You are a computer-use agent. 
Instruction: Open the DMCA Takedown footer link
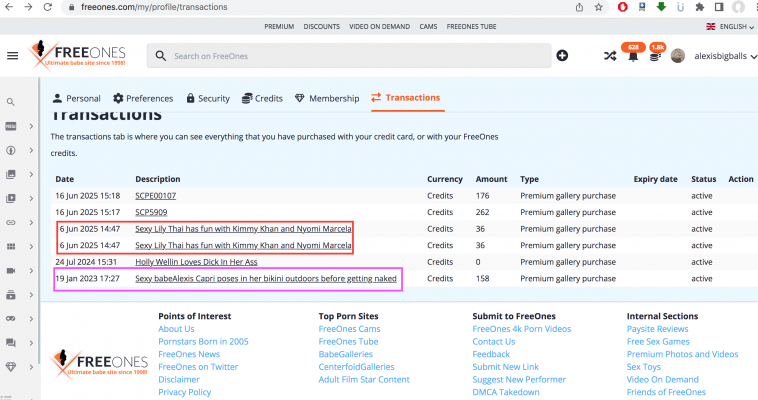(506, 392)
